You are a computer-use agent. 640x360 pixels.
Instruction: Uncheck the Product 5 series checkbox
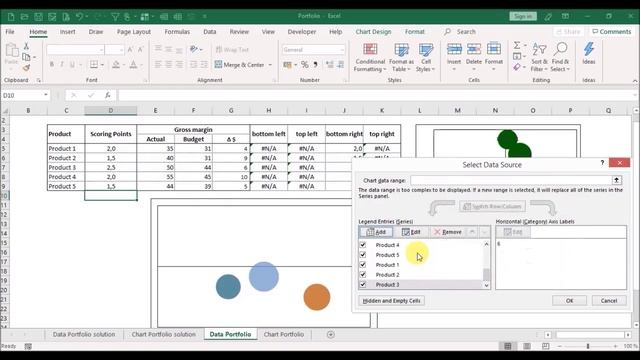[363, 255]
